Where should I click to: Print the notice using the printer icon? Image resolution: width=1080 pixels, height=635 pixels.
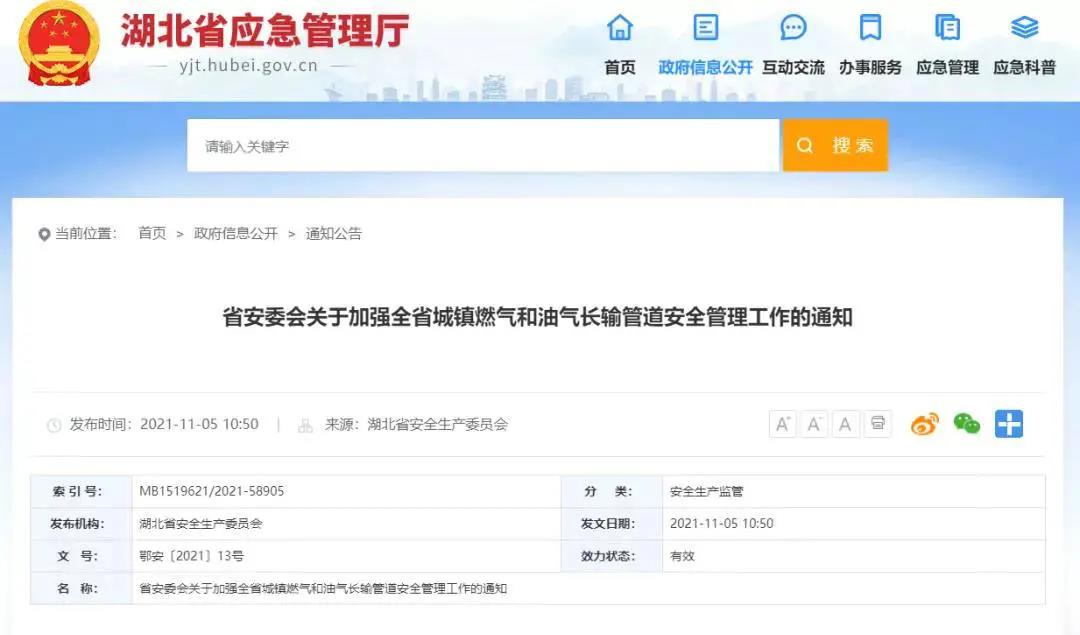coord(877,424)
